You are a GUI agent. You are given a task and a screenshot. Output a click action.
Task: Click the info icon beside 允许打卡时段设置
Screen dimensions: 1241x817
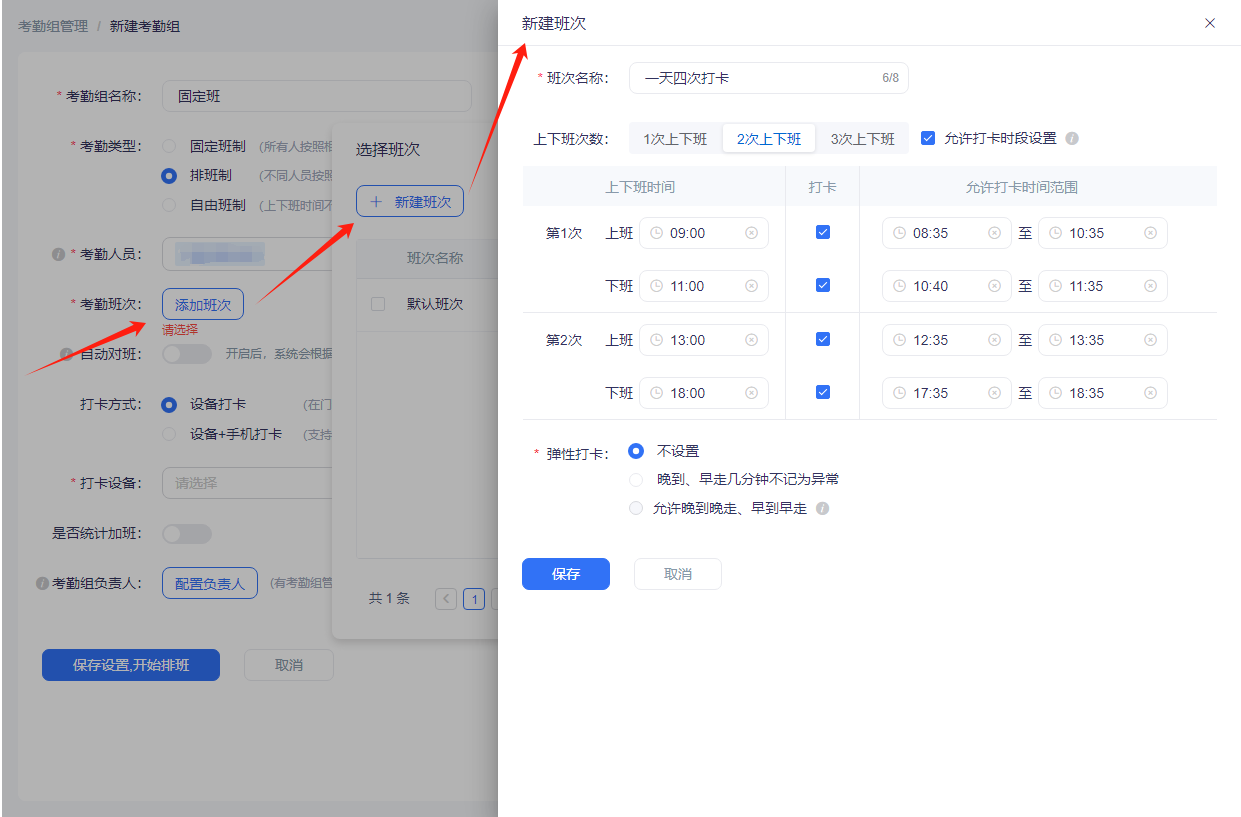tap(1071, 138)
